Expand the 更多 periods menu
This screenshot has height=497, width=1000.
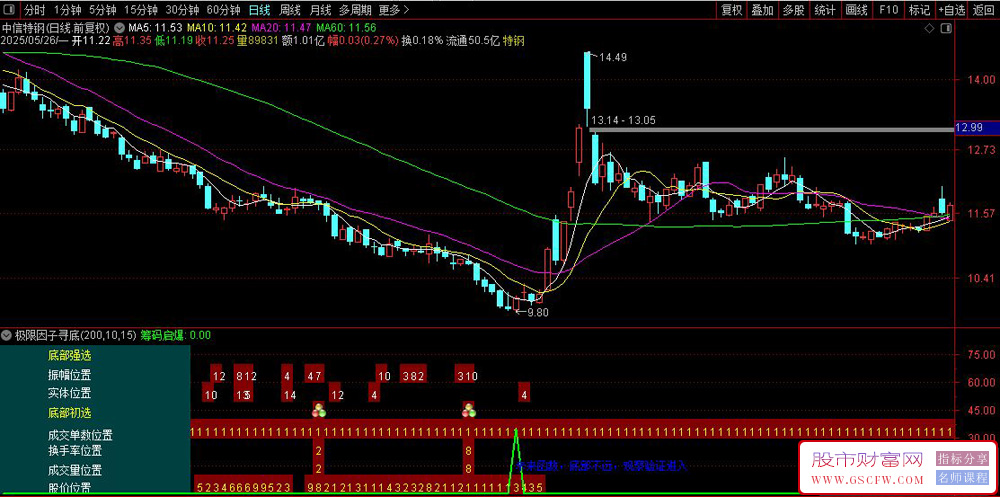click(394, 10)
